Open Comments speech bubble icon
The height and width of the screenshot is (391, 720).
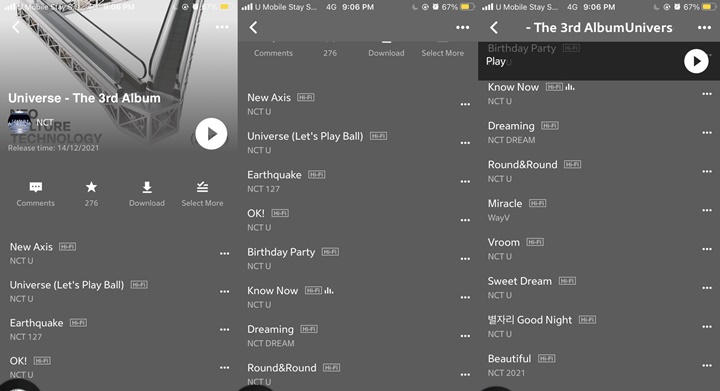point(36,187)
